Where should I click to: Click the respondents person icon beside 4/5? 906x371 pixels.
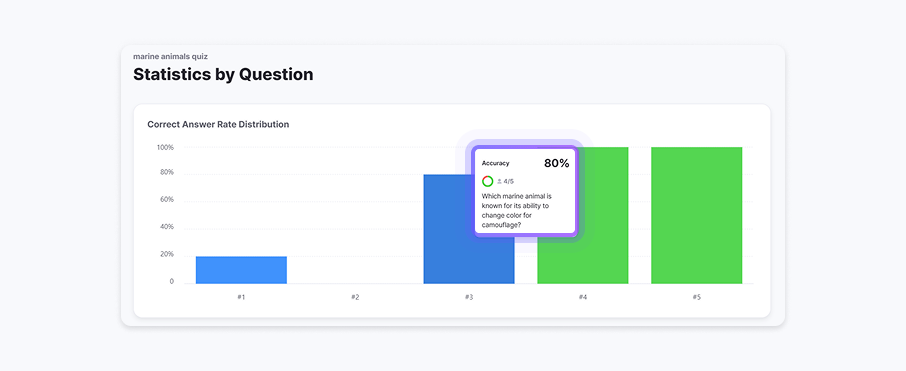(499, 181)
